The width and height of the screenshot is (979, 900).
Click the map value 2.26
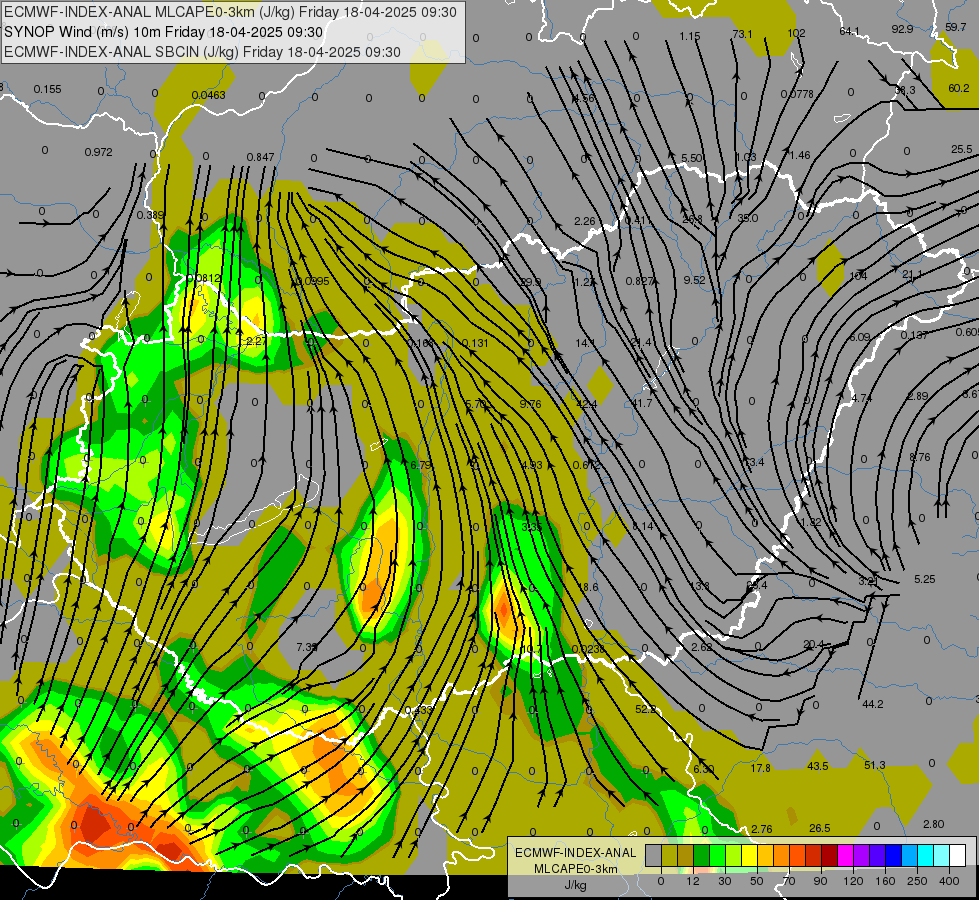(585, 221)
